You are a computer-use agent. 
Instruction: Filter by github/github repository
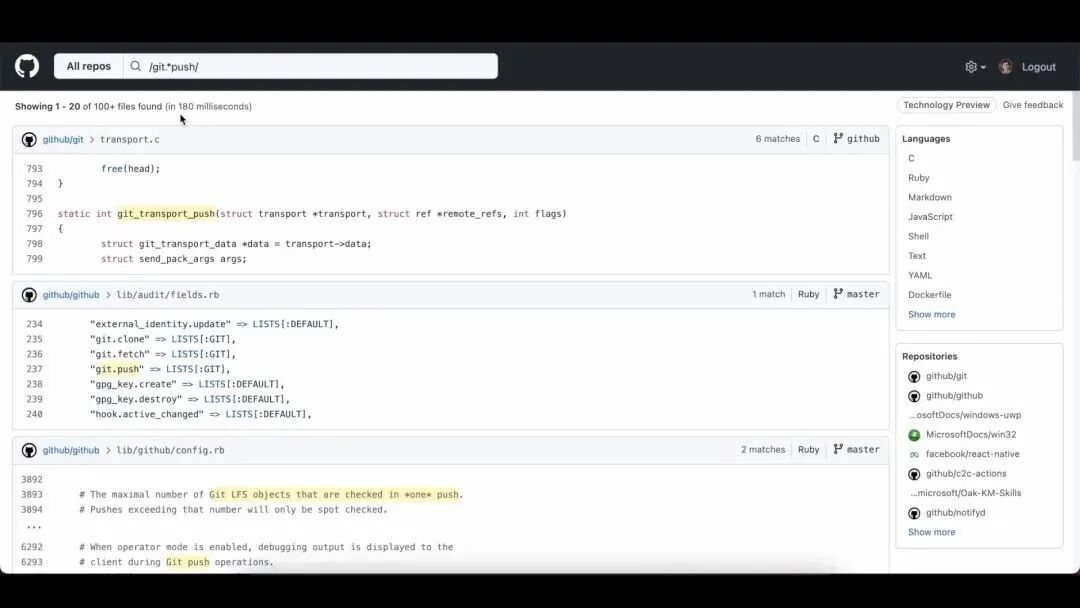[954, 395]
